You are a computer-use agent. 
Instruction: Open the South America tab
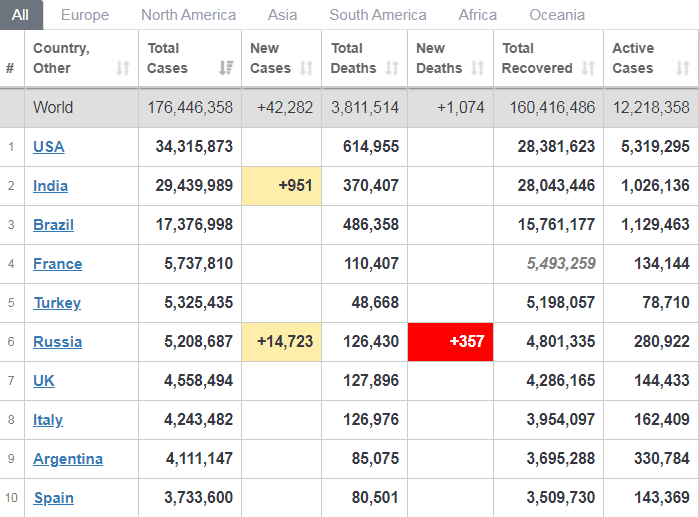(378, 15)
